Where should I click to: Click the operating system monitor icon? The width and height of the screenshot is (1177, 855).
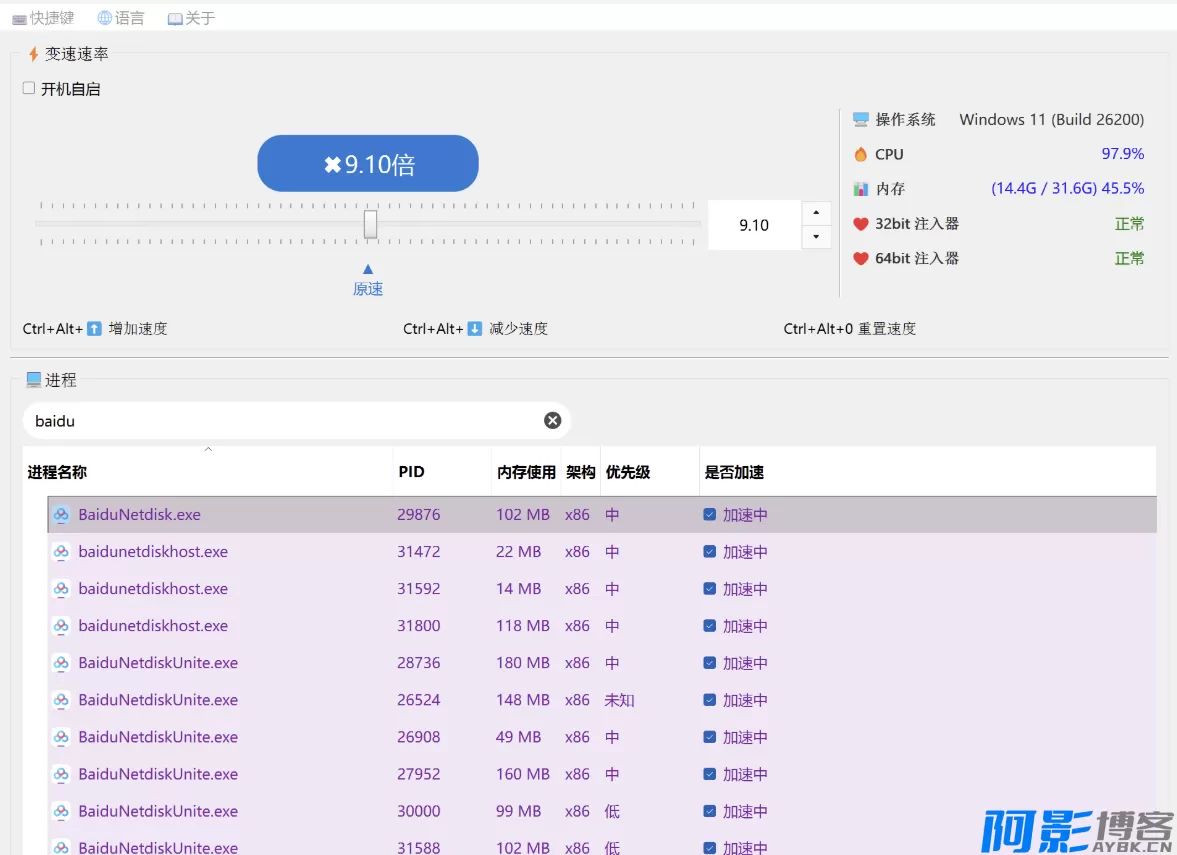point(860,120)
